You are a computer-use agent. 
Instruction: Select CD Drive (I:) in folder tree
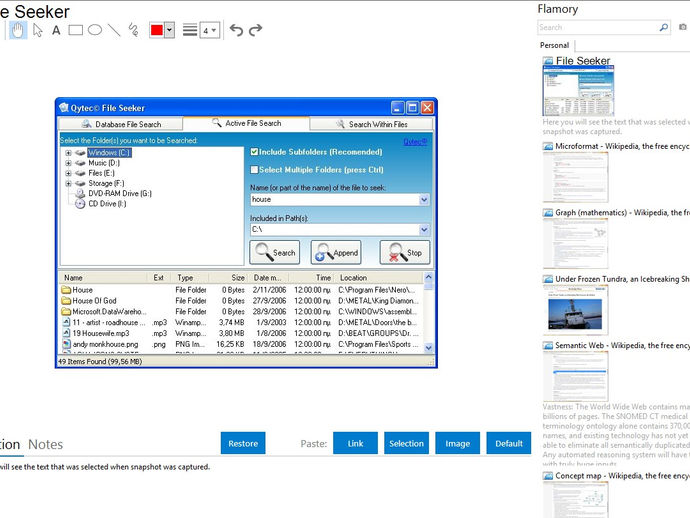click(107, 204)
